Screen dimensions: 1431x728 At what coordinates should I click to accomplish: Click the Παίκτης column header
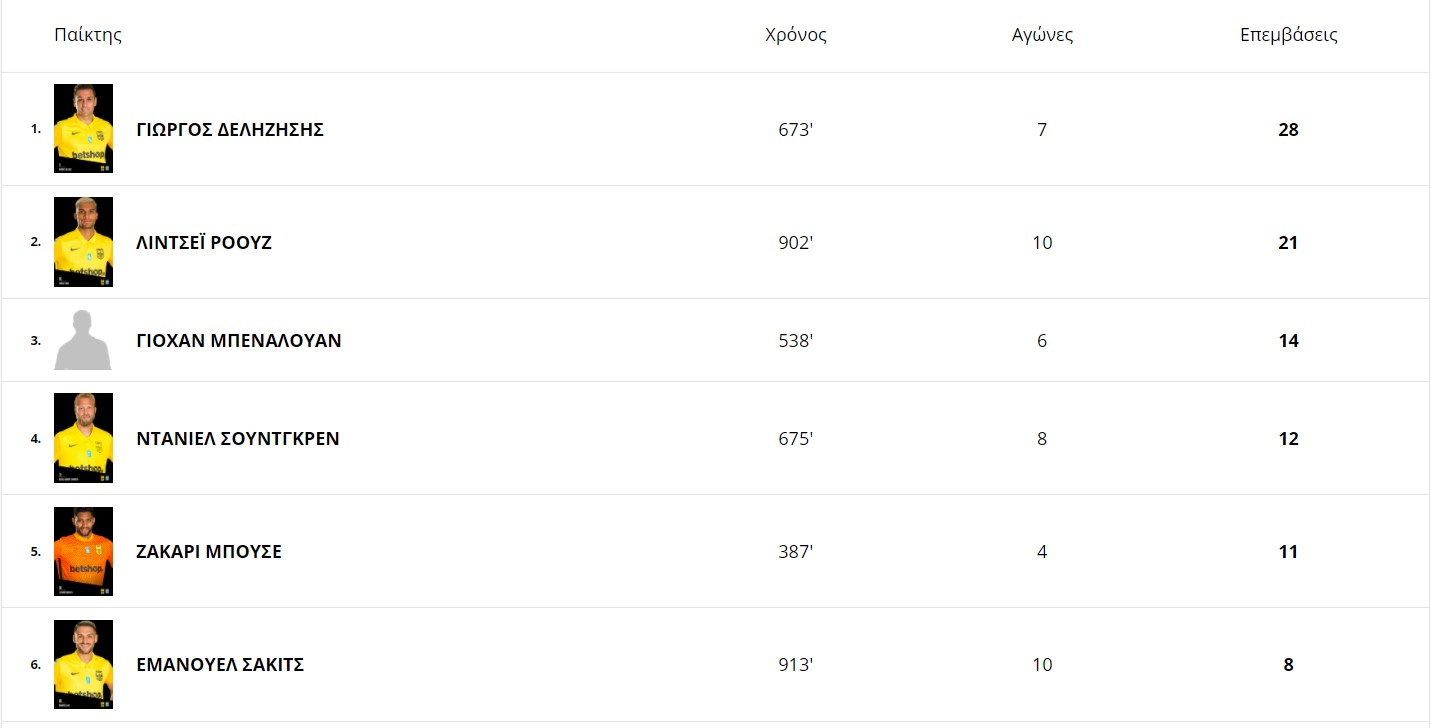coord(88,35)
